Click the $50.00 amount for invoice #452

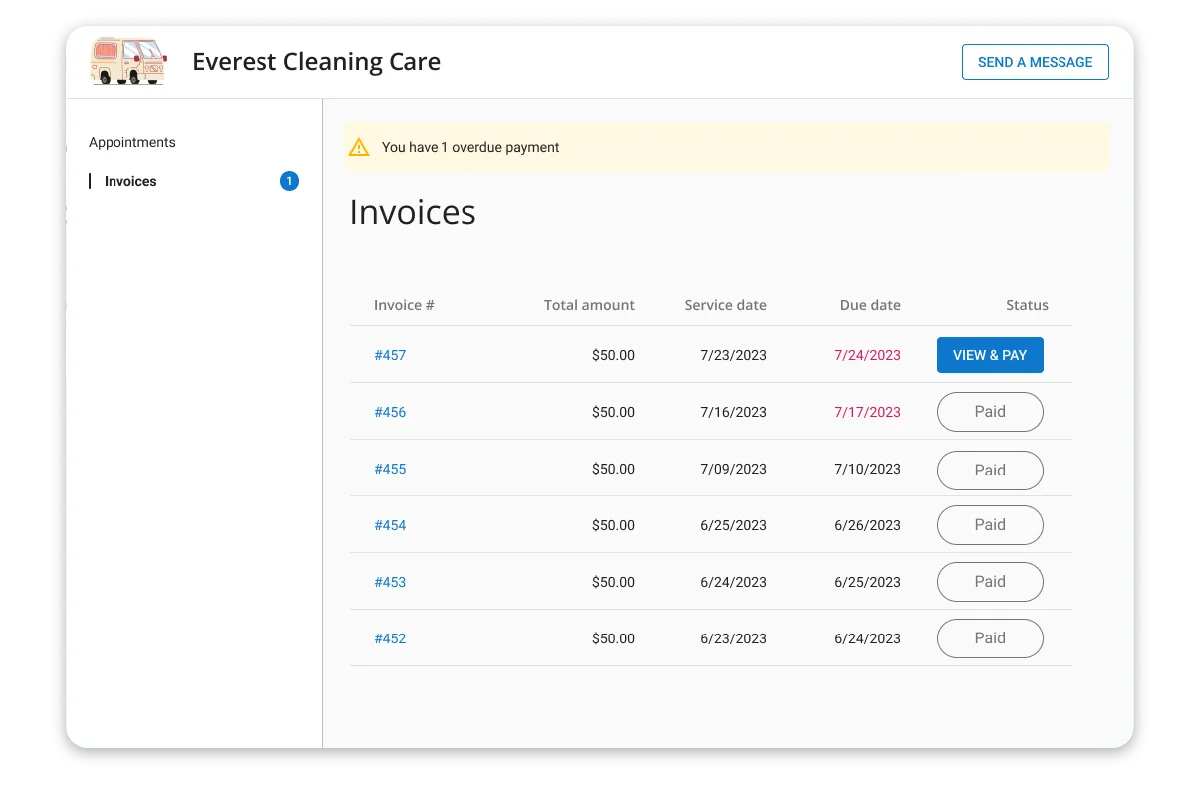[613, 638]
